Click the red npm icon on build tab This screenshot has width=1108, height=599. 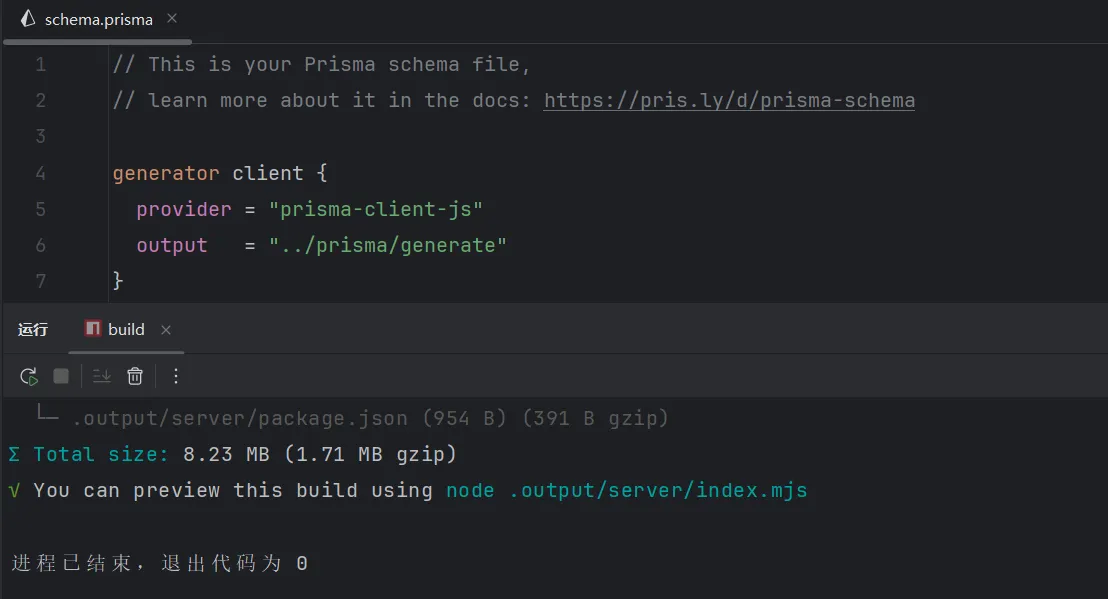click(93, 329)
